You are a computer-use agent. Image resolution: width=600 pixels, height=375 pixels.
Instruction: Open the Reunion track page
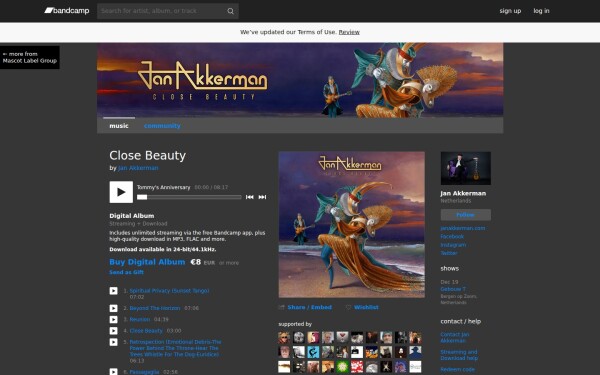140,319
